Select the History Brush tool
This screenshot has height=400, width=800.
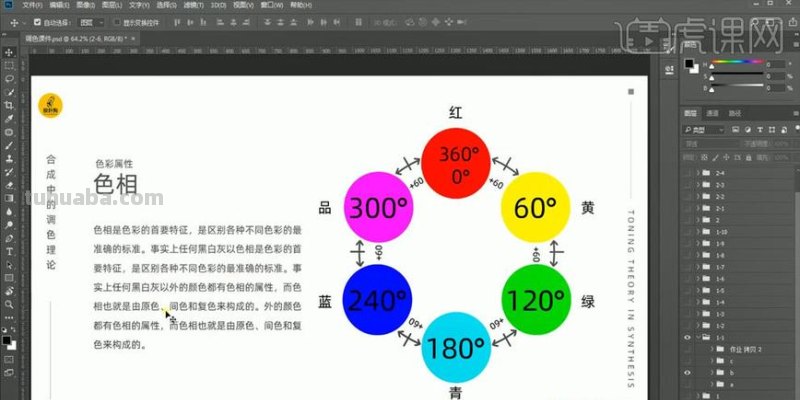point(9,171)
